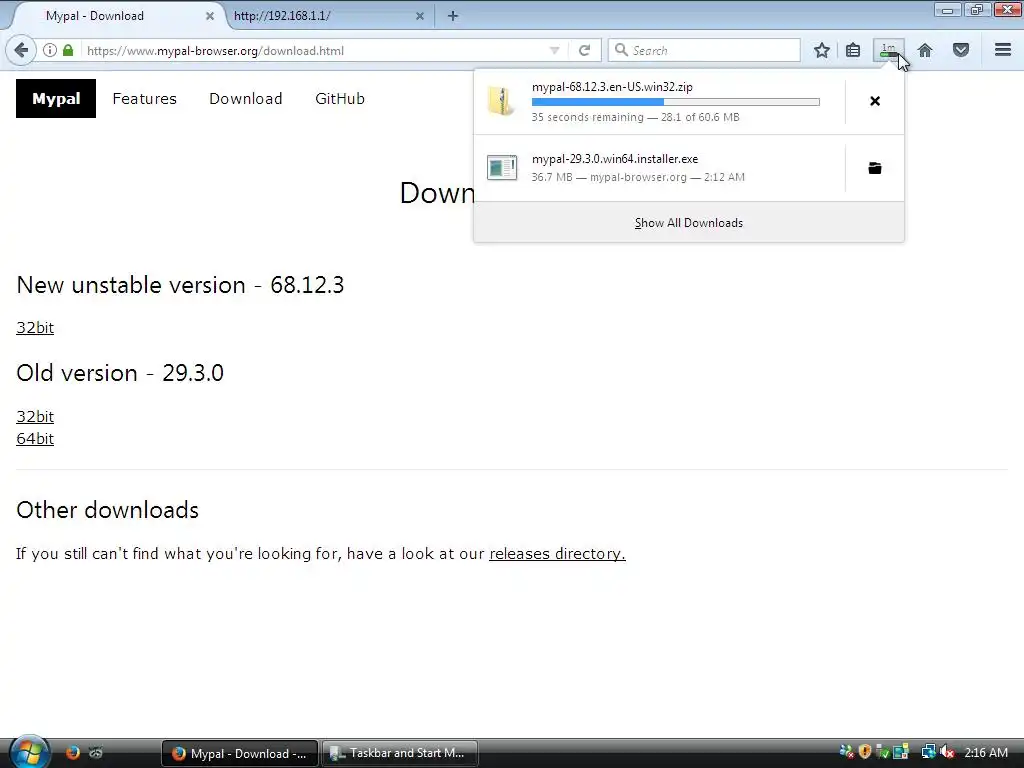The height and width of the screenshot is (768, 1024).
Task: Click the 2:16 AM taskbar clock
Action: point(986,752)
